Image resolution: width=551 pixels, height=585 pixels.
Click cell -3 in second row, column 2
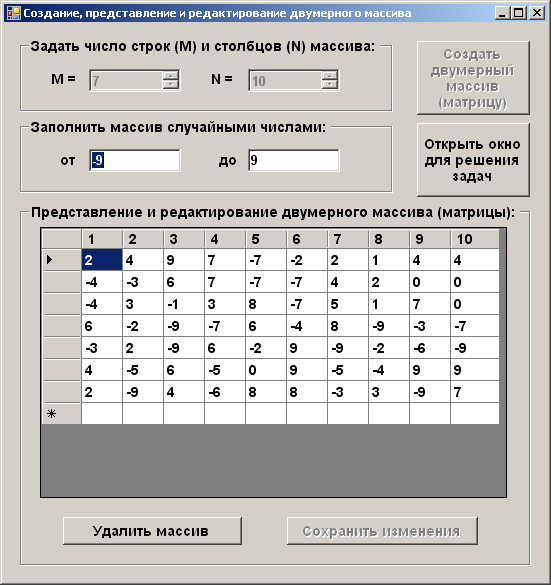[x=143, y=282]
